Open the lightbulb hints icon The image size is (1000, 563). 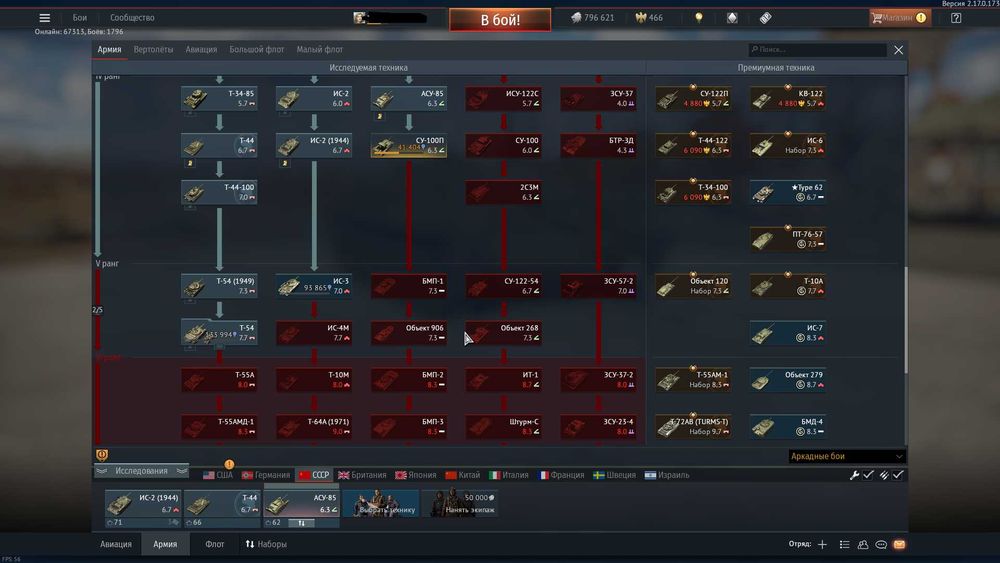coord(699,18)
